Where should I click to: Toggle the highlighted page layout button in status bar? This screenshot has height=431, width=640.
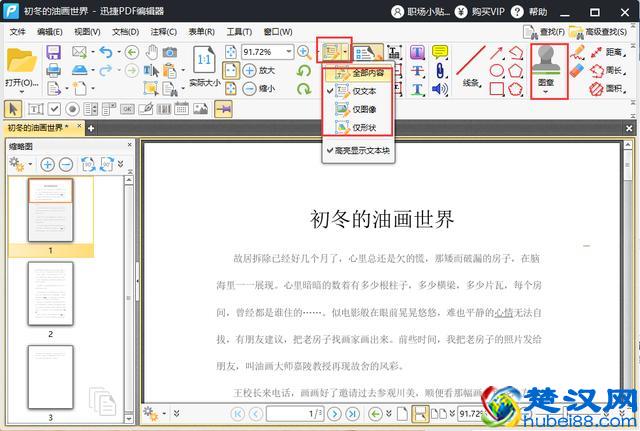tap(420, 414)
